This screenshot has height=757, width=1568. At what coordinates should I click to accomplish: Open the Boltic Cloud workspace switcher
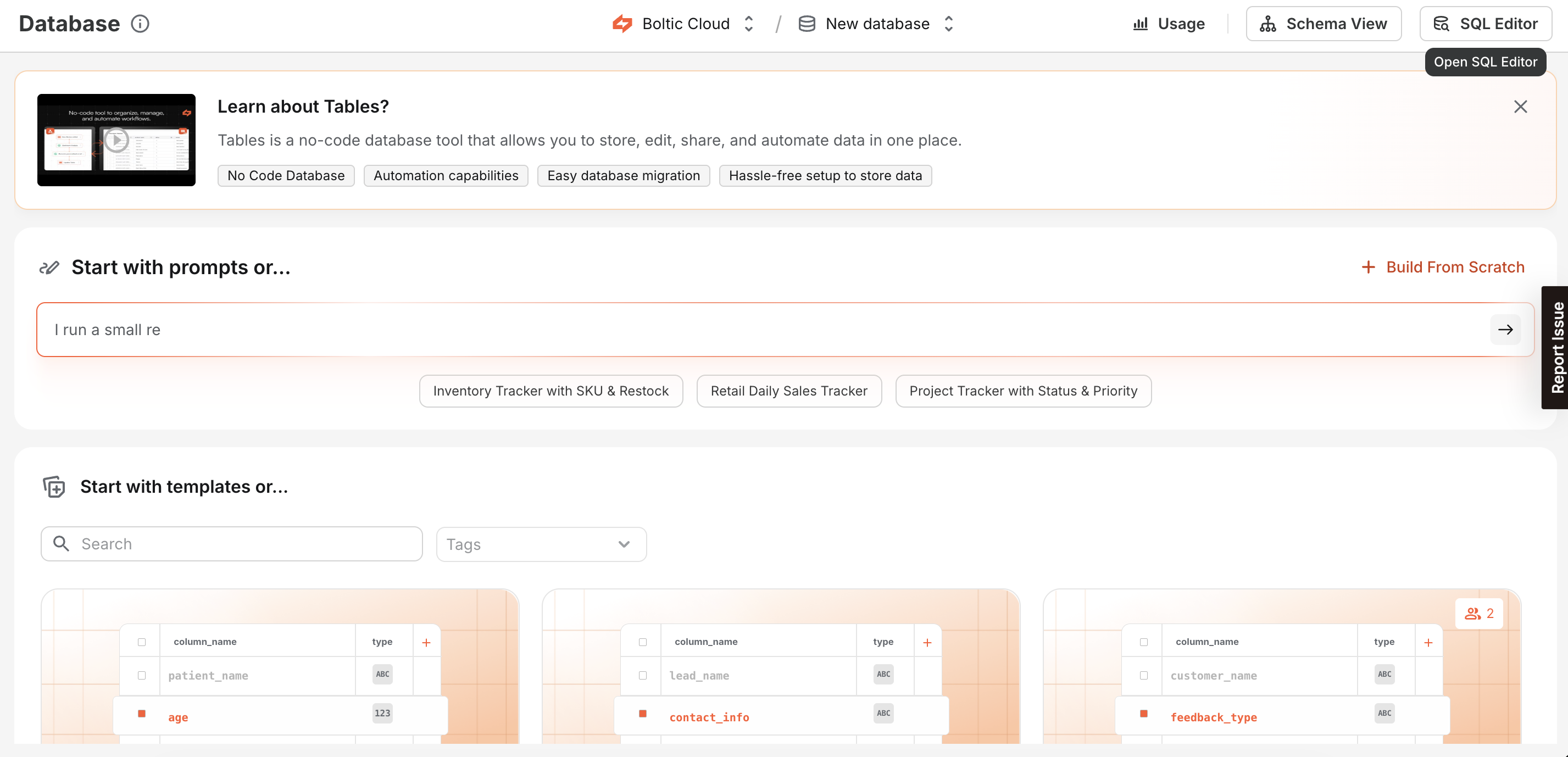pyautogui.click(x=748, y=23)
